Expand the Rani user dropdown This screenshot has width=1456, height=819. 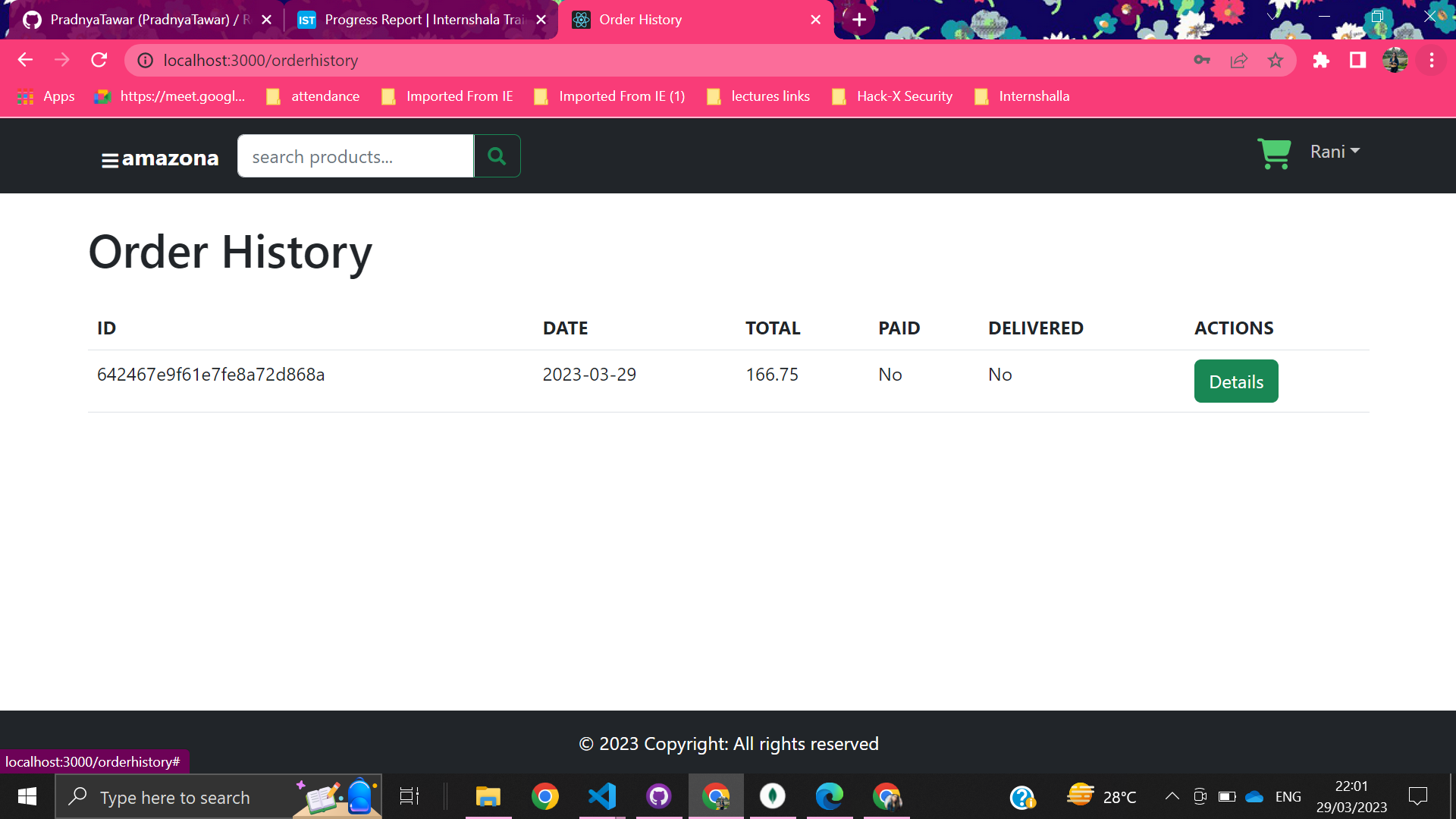(1335, 152)
